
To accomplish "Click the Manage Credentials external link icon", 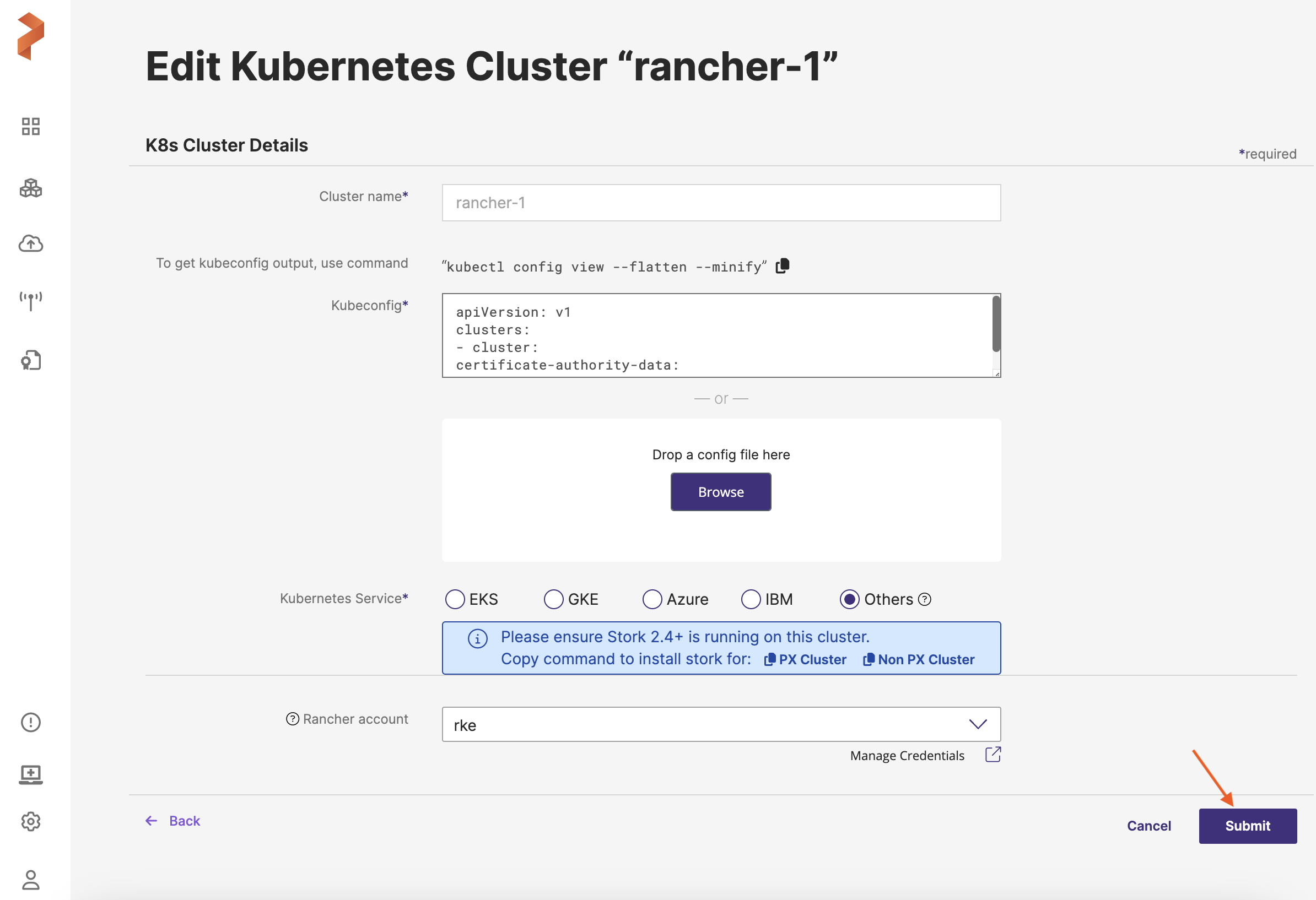I will [x=993, y=755].
